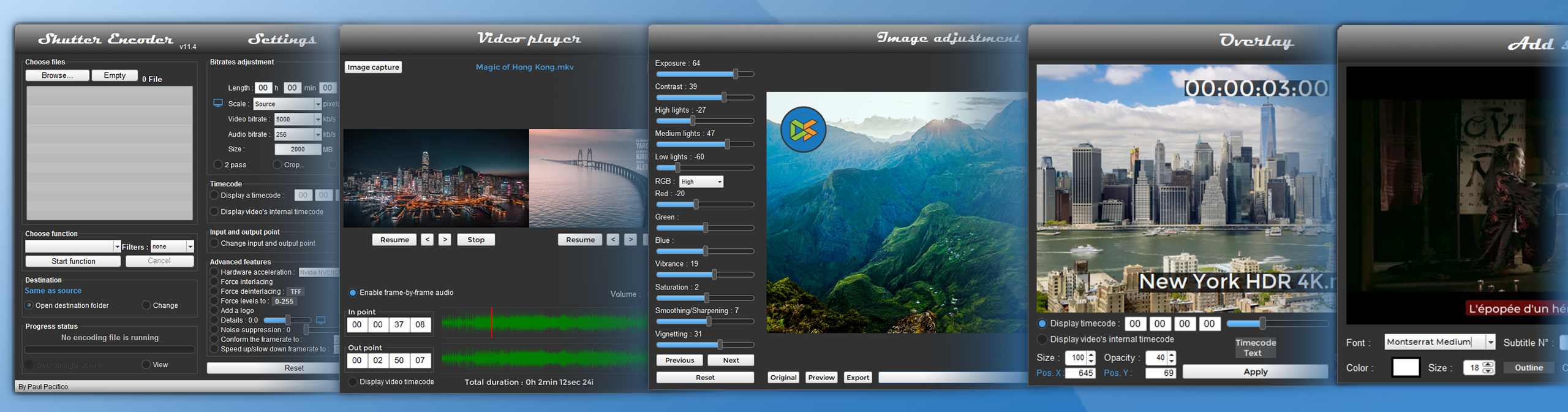
Task: Click the monitor icon next to Details slider
Action: tap(320, 320)
